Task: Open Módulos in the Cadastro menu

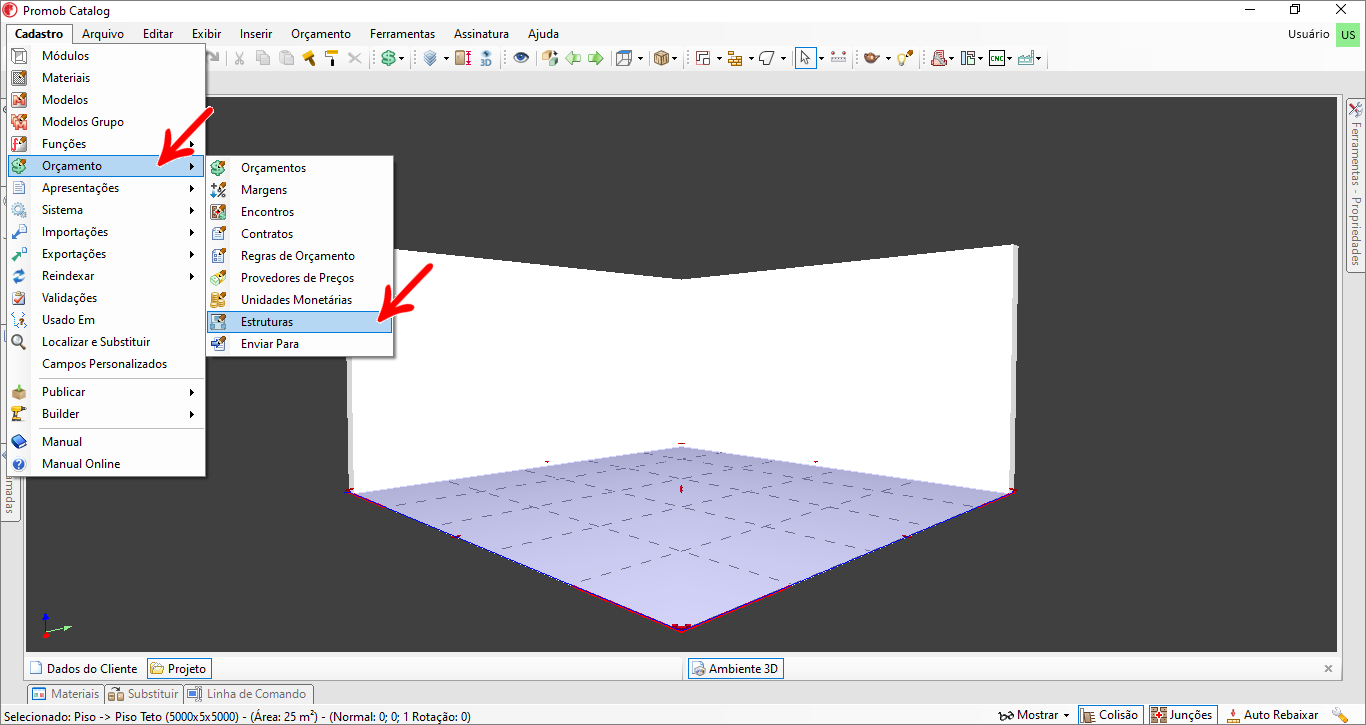Action: (106, 56)
